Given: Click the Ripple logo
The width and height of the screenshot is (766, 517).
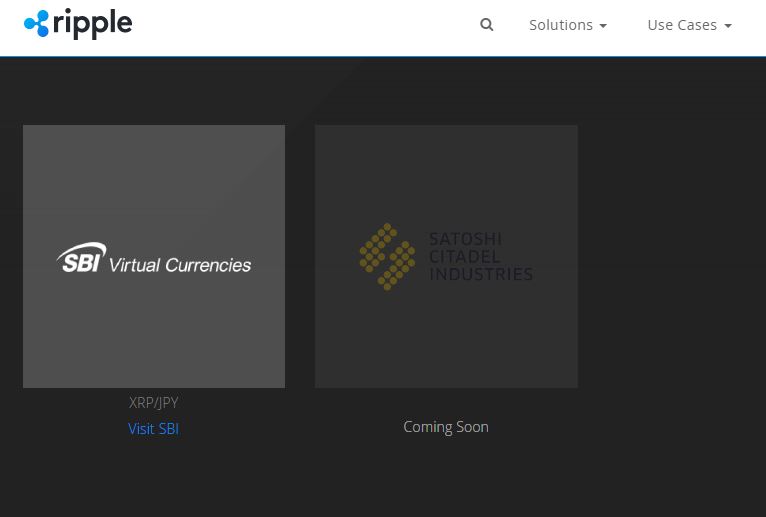Looking at the screenshot, I should [78, 23].
